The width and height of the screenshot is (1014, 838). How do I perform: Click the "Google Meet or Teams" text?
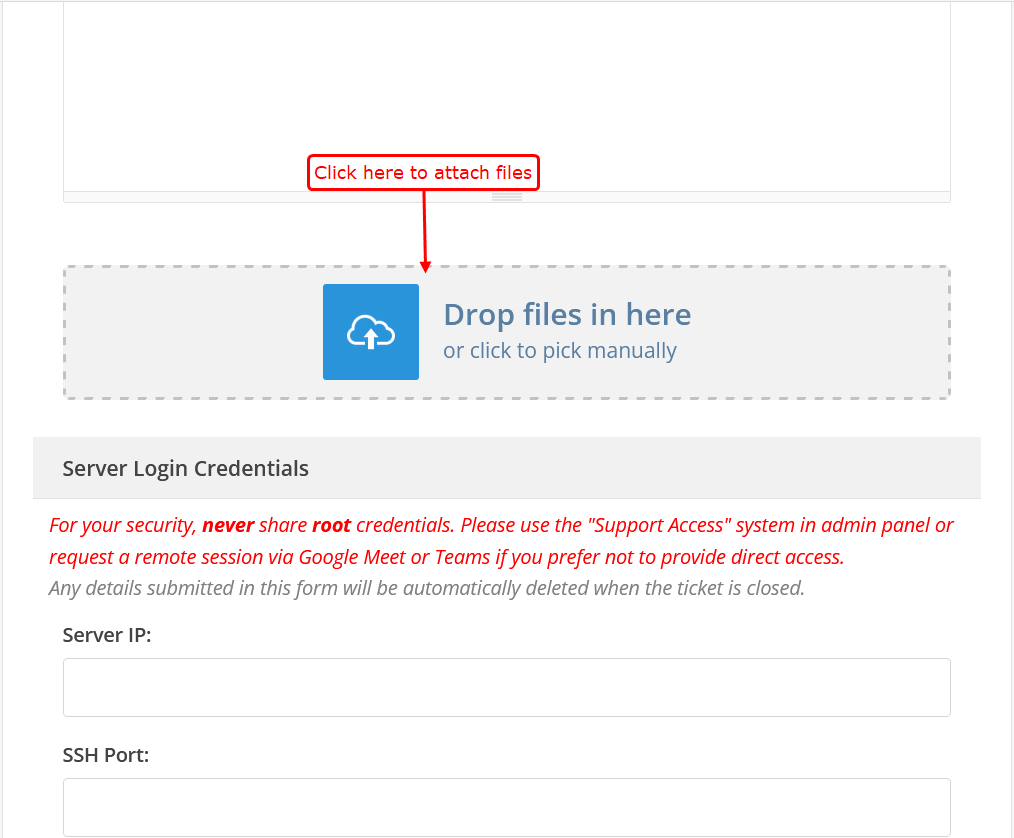(x=382, y=557)
